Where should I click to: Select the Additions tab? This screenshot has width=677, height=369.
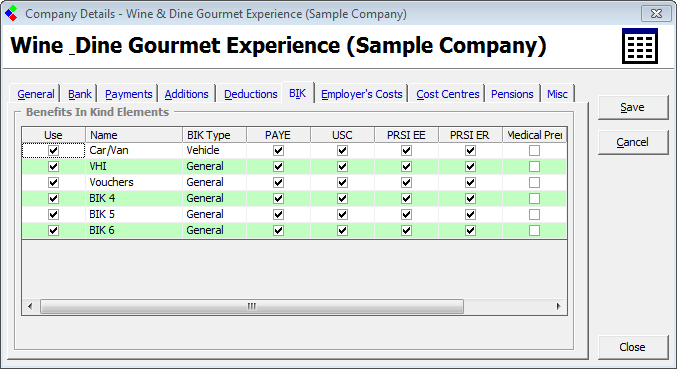click(x=187, y=94)
